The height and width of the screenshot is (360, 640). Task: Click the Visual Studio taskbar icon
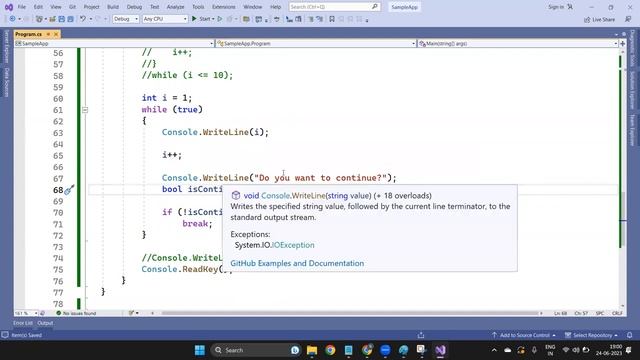pyautogui.click(x=440, y=350)
